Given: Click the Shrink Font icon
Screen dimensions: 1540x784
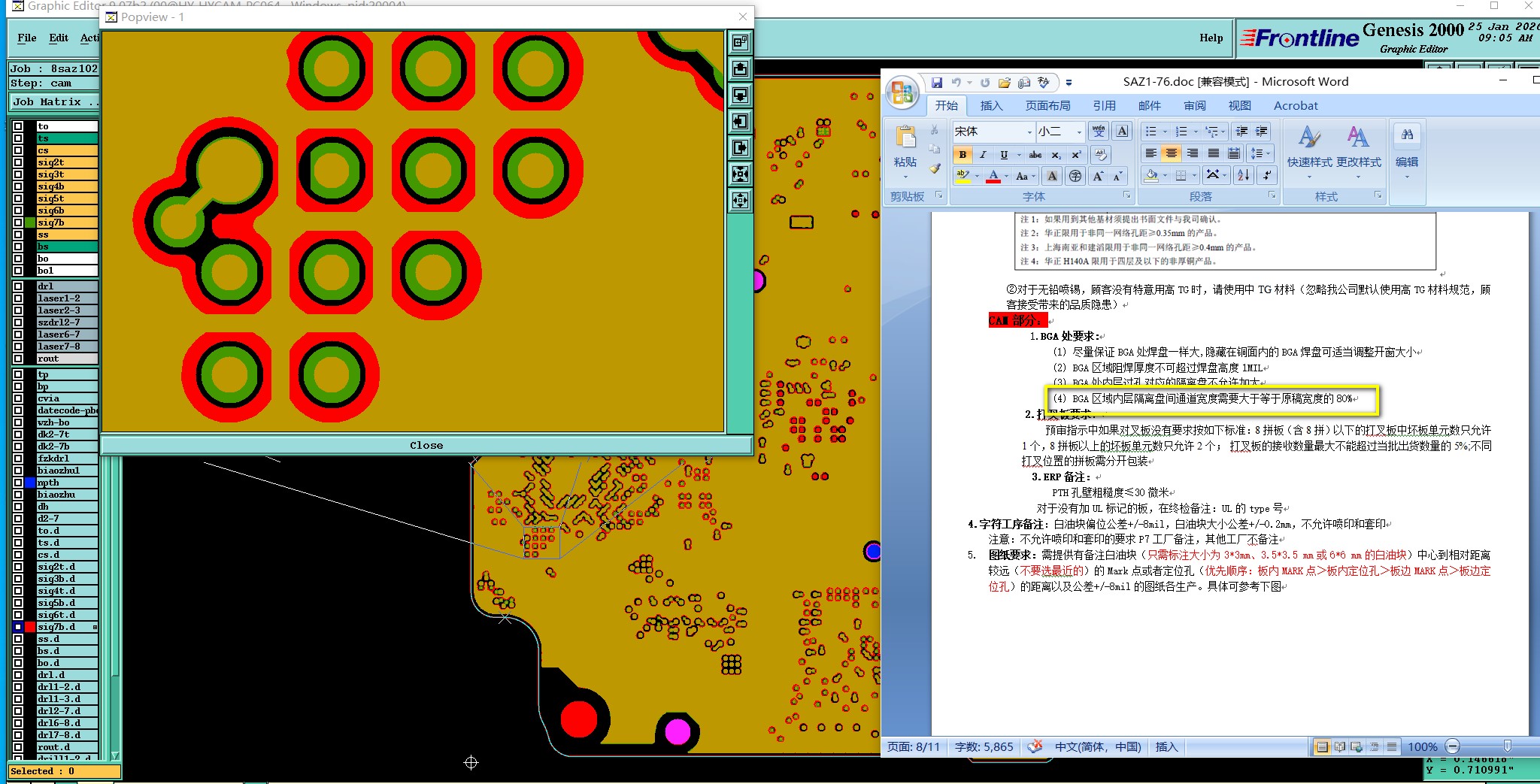Looking at the screenshot, I should (x=1117, y=177).
